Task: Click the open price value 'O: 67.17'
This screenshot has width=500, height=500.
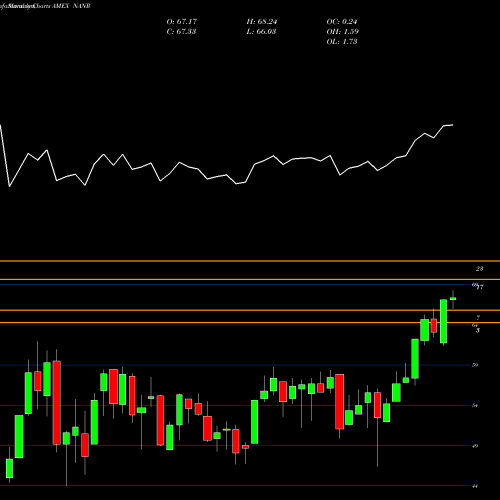Action: click(182, 22)
